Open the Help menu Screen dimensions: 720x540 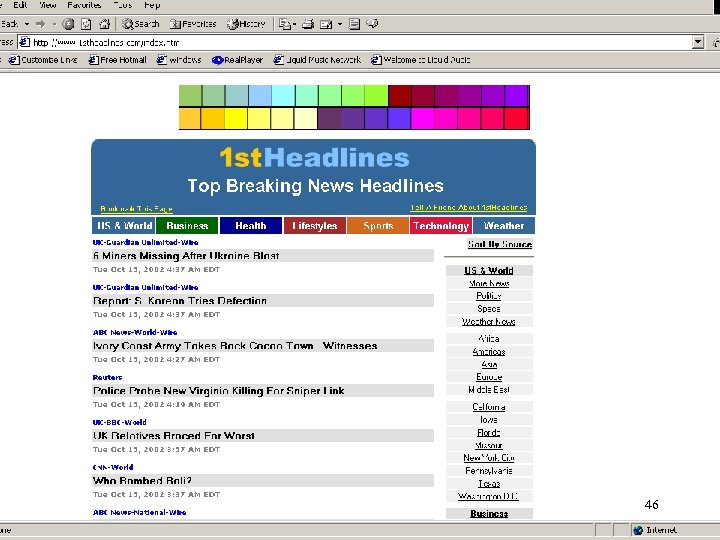[152, 5]
